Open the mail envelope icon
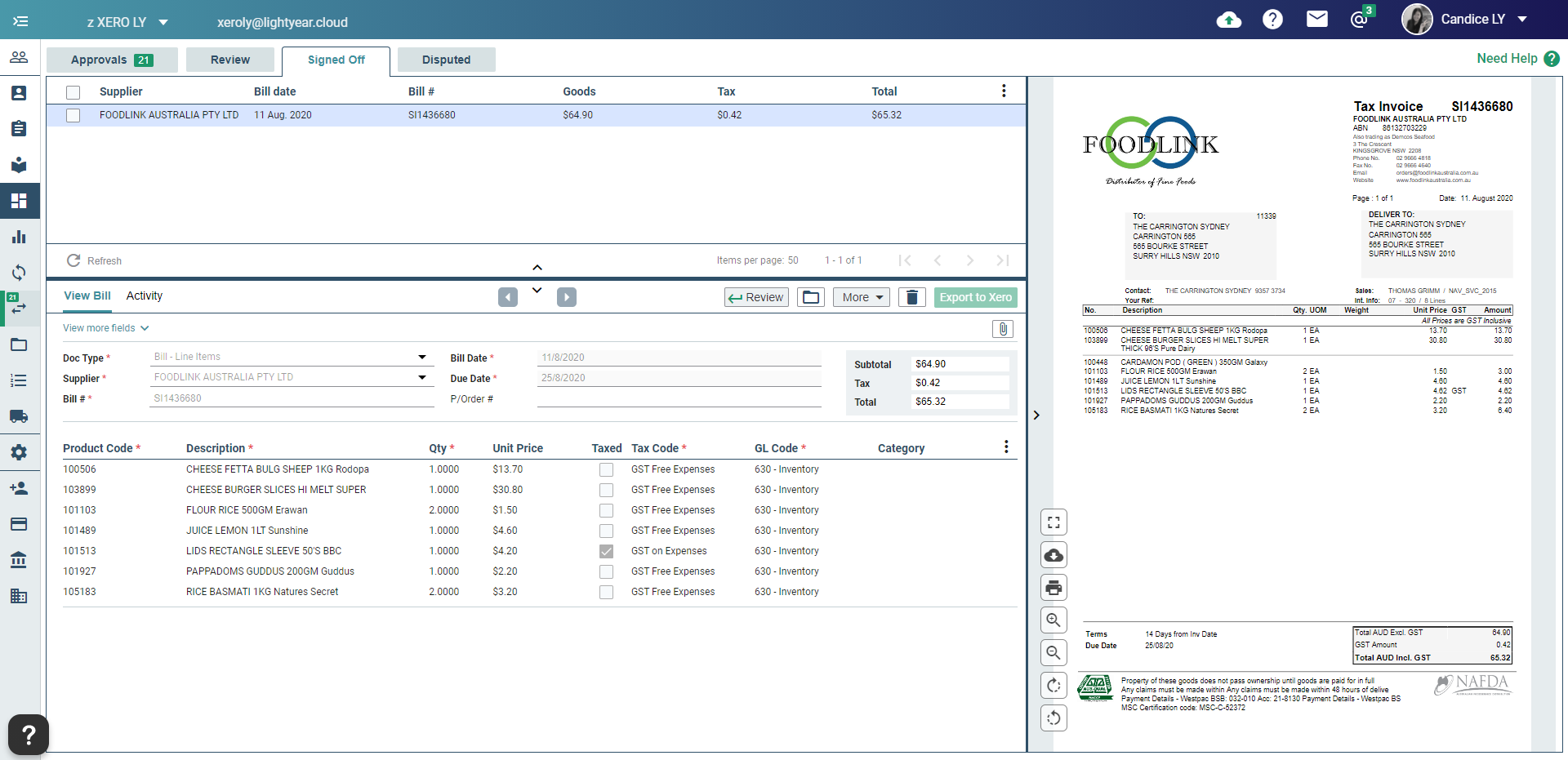This screenshot has height=760, width=1568. 1316,19
